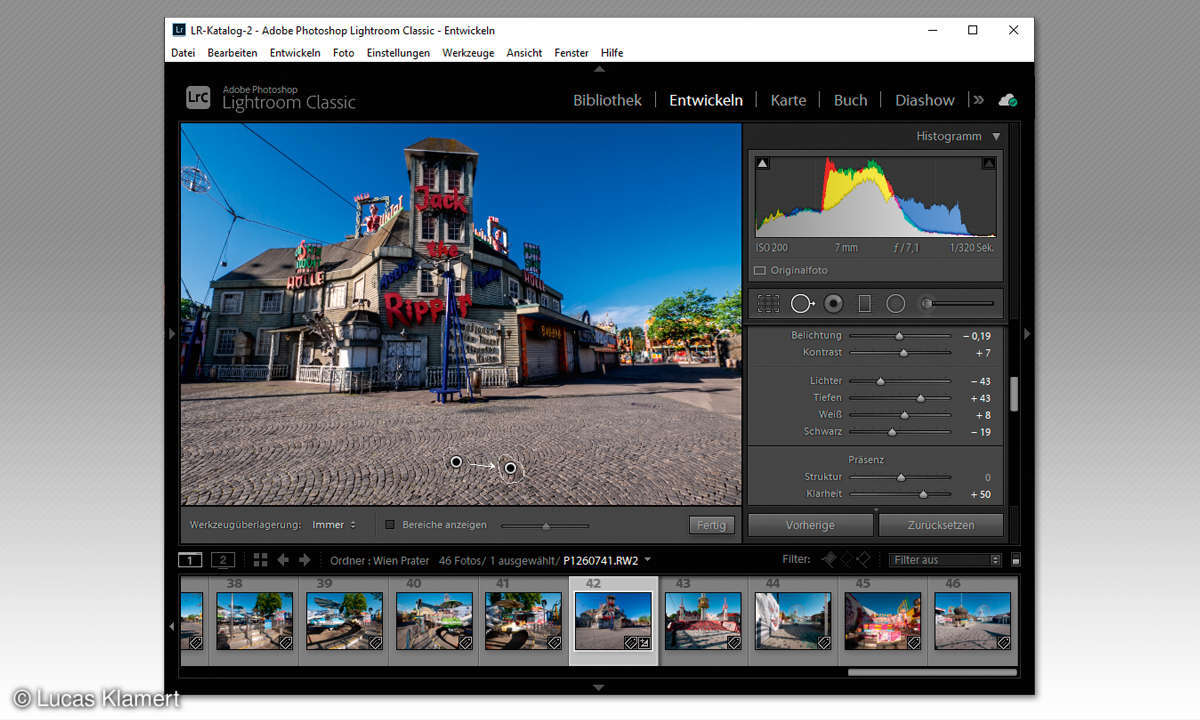
Task: Choose the radial filter tool
Action: [x=896, y=303]
